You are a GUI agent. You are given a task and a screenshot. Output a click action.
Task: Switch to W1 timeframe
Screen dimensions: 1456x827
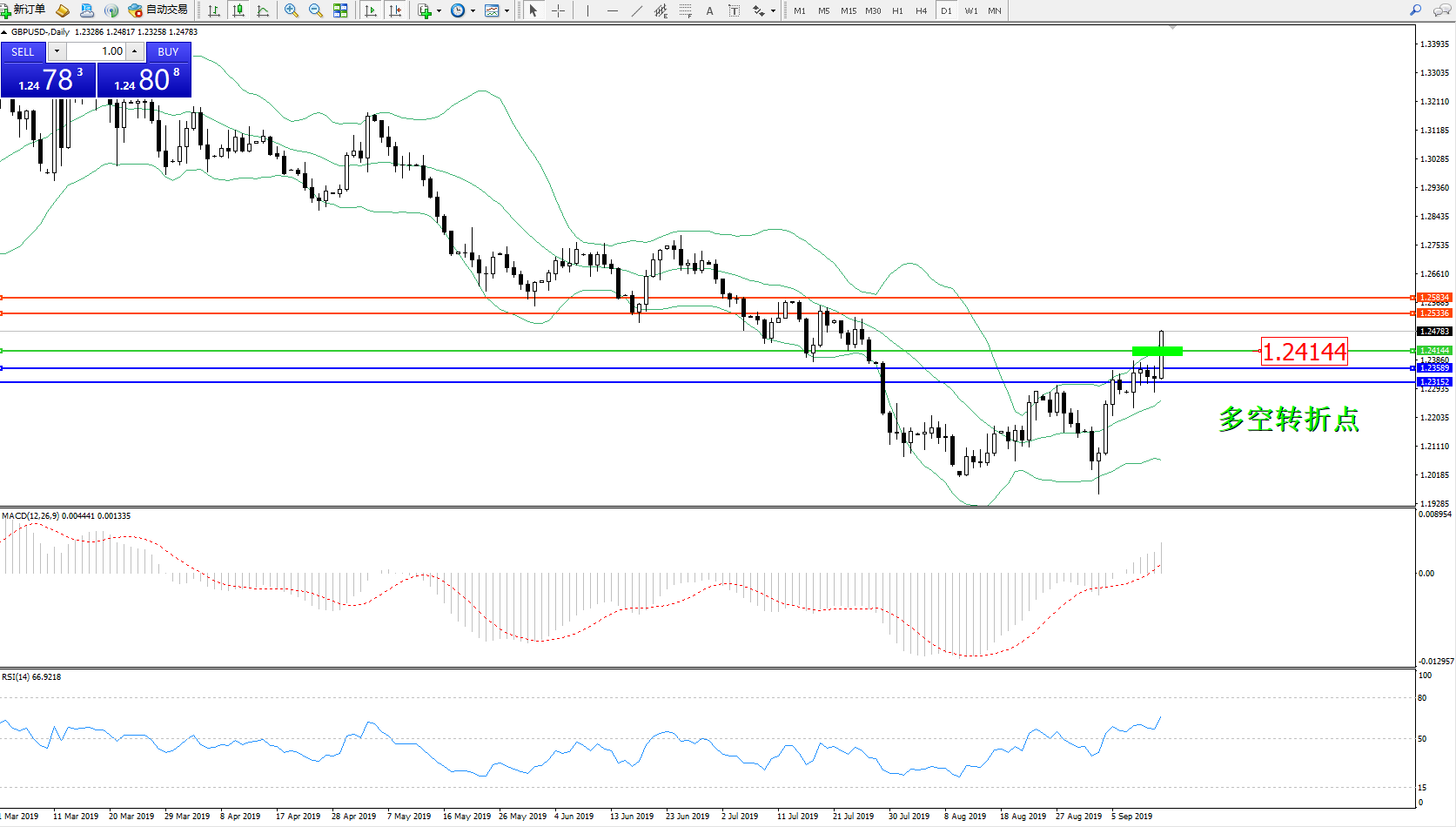click(970, 10)
